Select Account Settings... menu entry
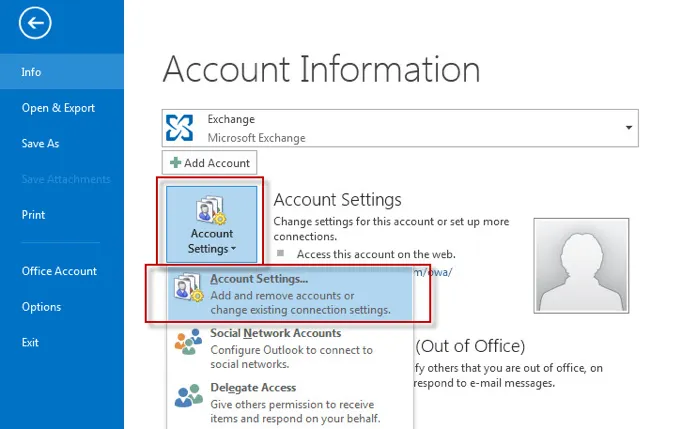 pyautogui.click(x=290, y=294)
